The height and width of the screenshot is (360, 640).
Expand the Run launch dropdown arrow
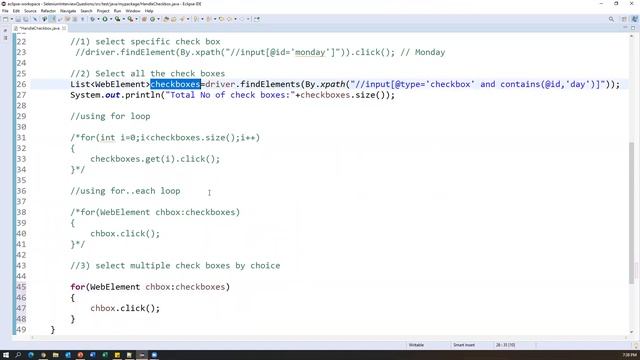[x=111, y=19]
